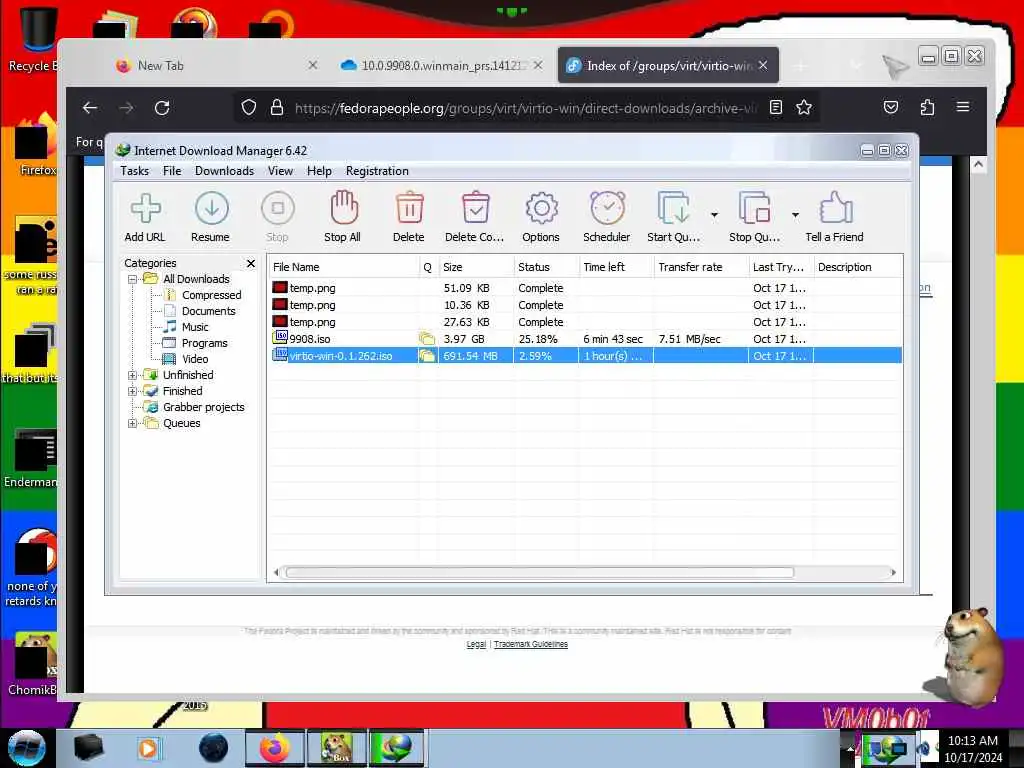Viewport: 1024px width, 768px height.
Task: Select the Documents category
Action: (x=208, y=312)
